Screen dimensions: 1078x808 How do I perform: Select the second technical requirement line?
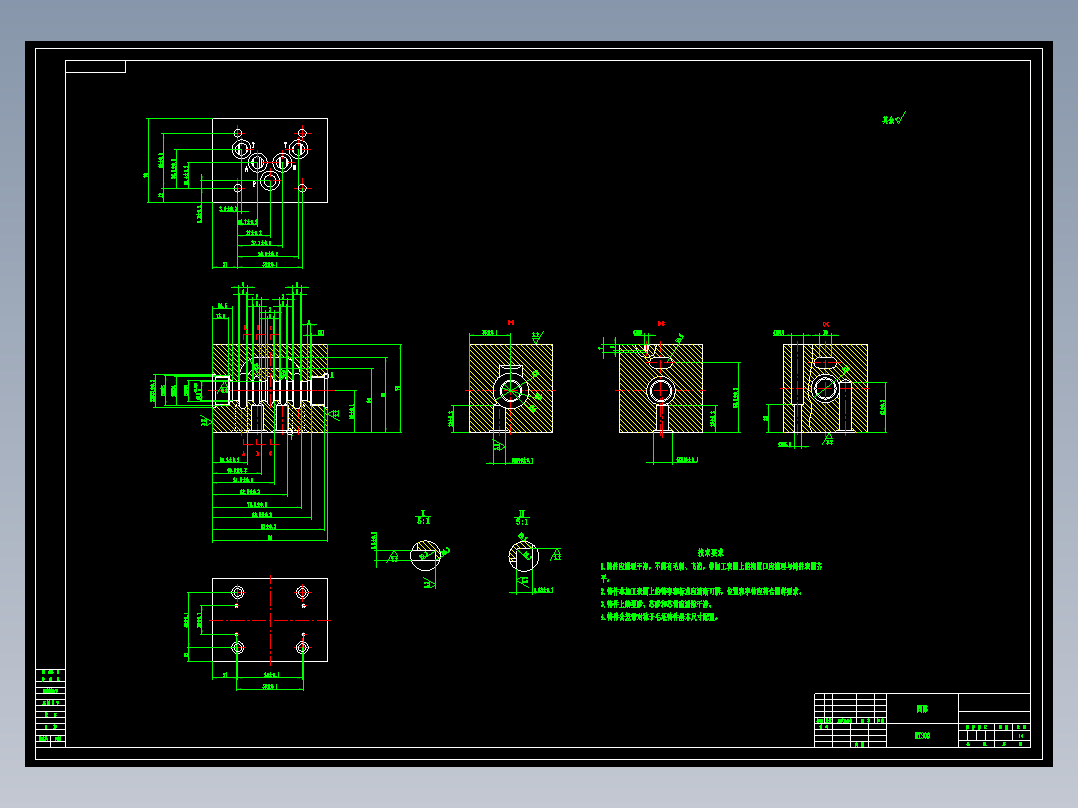[701, 591]
